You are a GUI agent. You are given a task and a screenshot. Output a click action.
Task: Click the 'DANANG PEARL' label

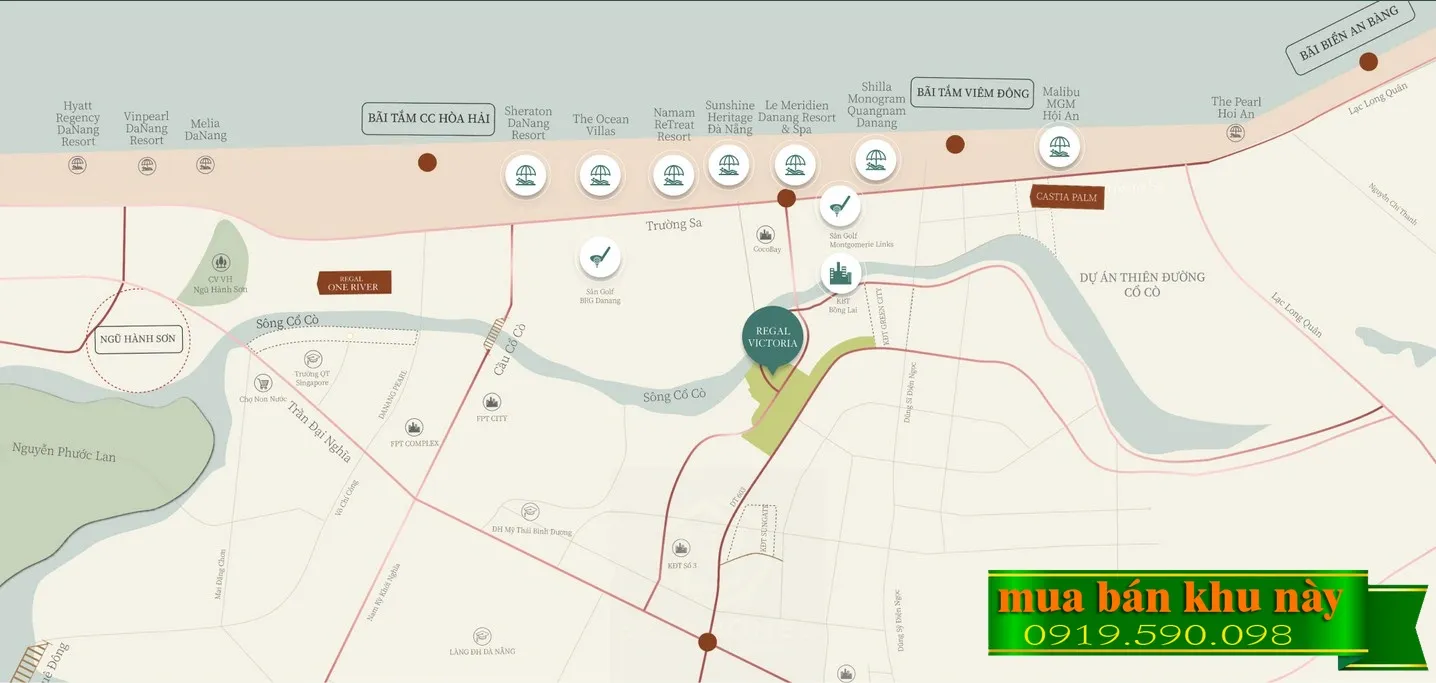(x=391, y=395)
